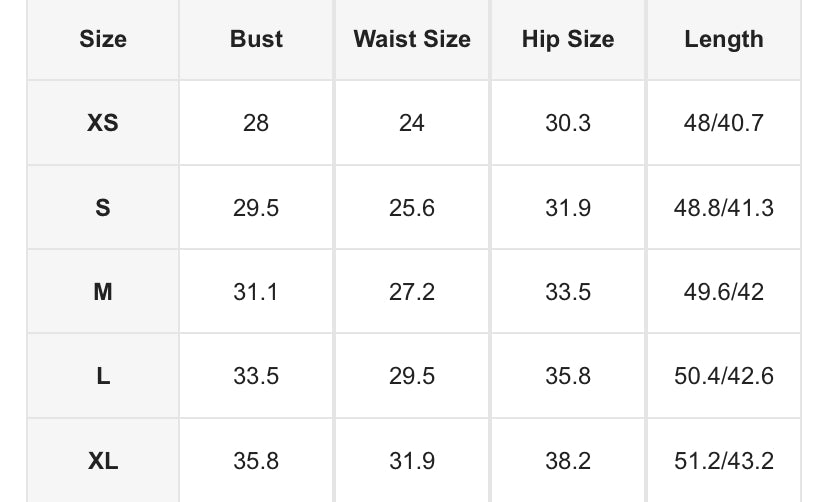Select the XL length value 51.2/43.2
Viewport: 828px width, 502px height.
(724, 461)
